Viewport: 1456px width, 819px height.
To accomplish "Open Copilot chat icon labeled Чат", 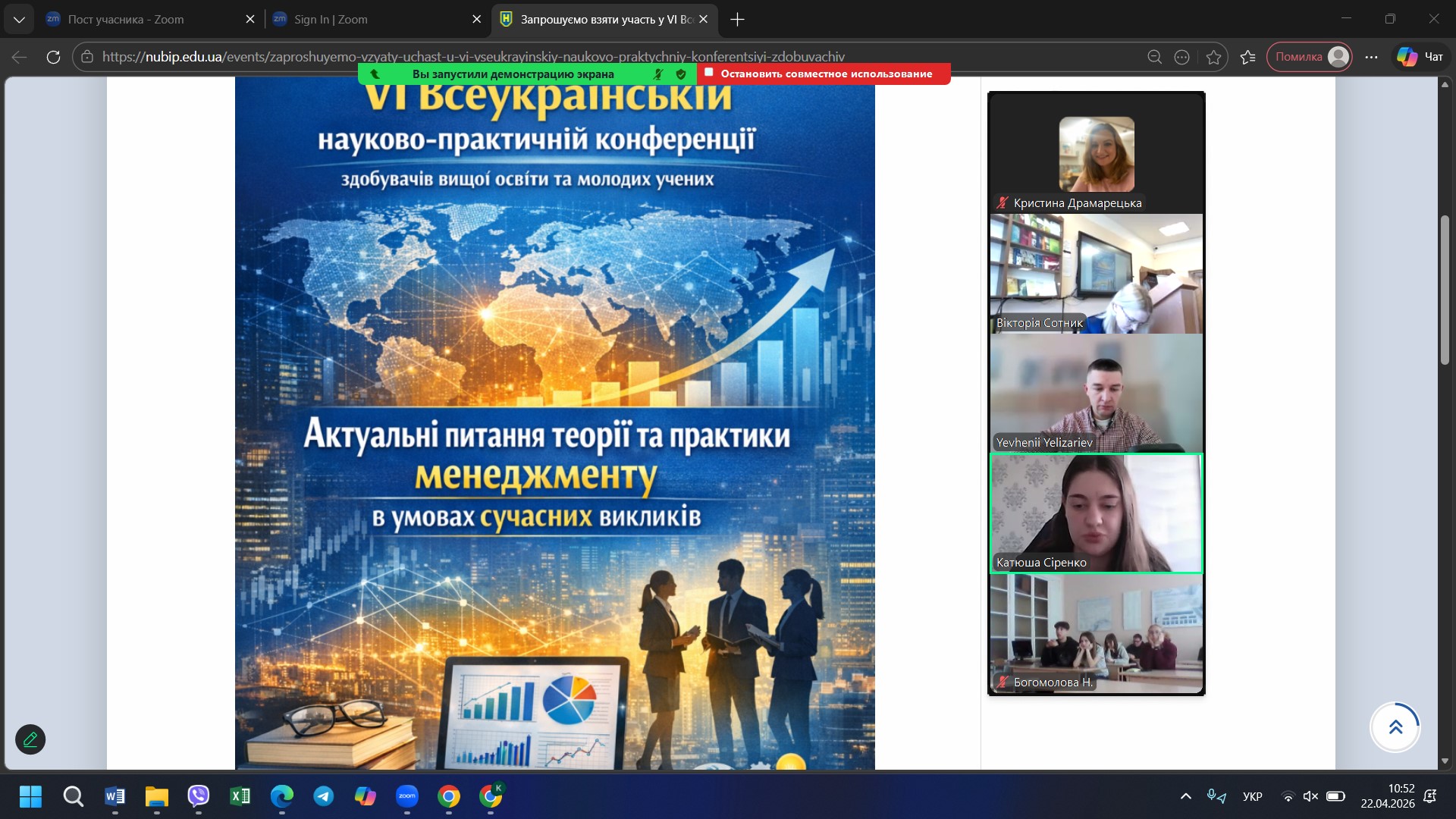I will [x=1420, y=57].
